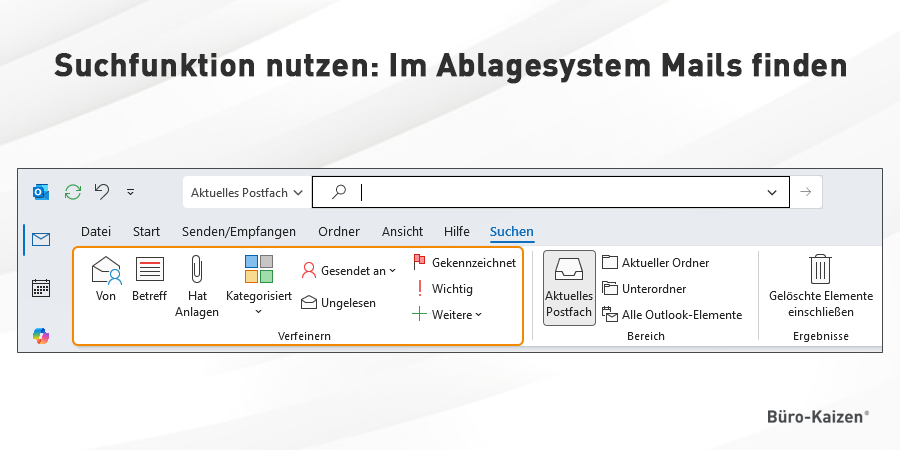Open the Datei menu tab
900x450 pixels.
point(96,232)
